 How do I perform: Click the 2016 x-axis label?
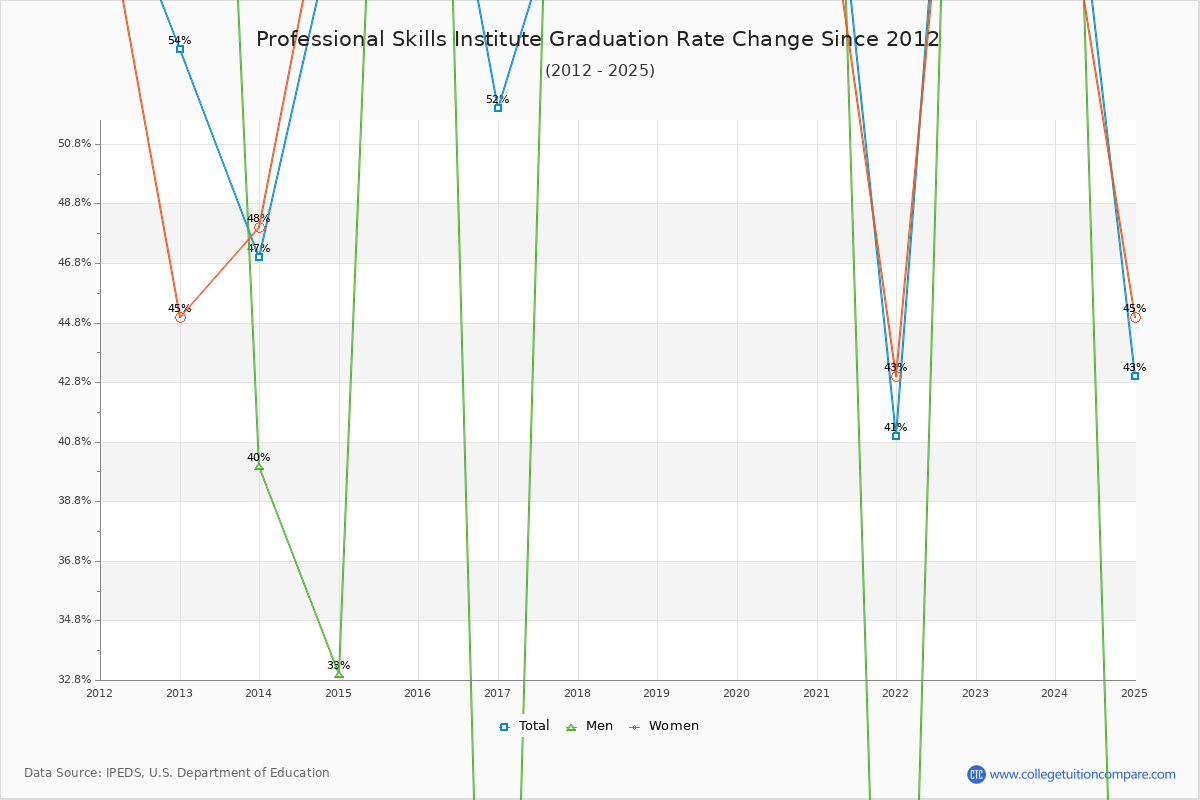click(x=418, y=693)
